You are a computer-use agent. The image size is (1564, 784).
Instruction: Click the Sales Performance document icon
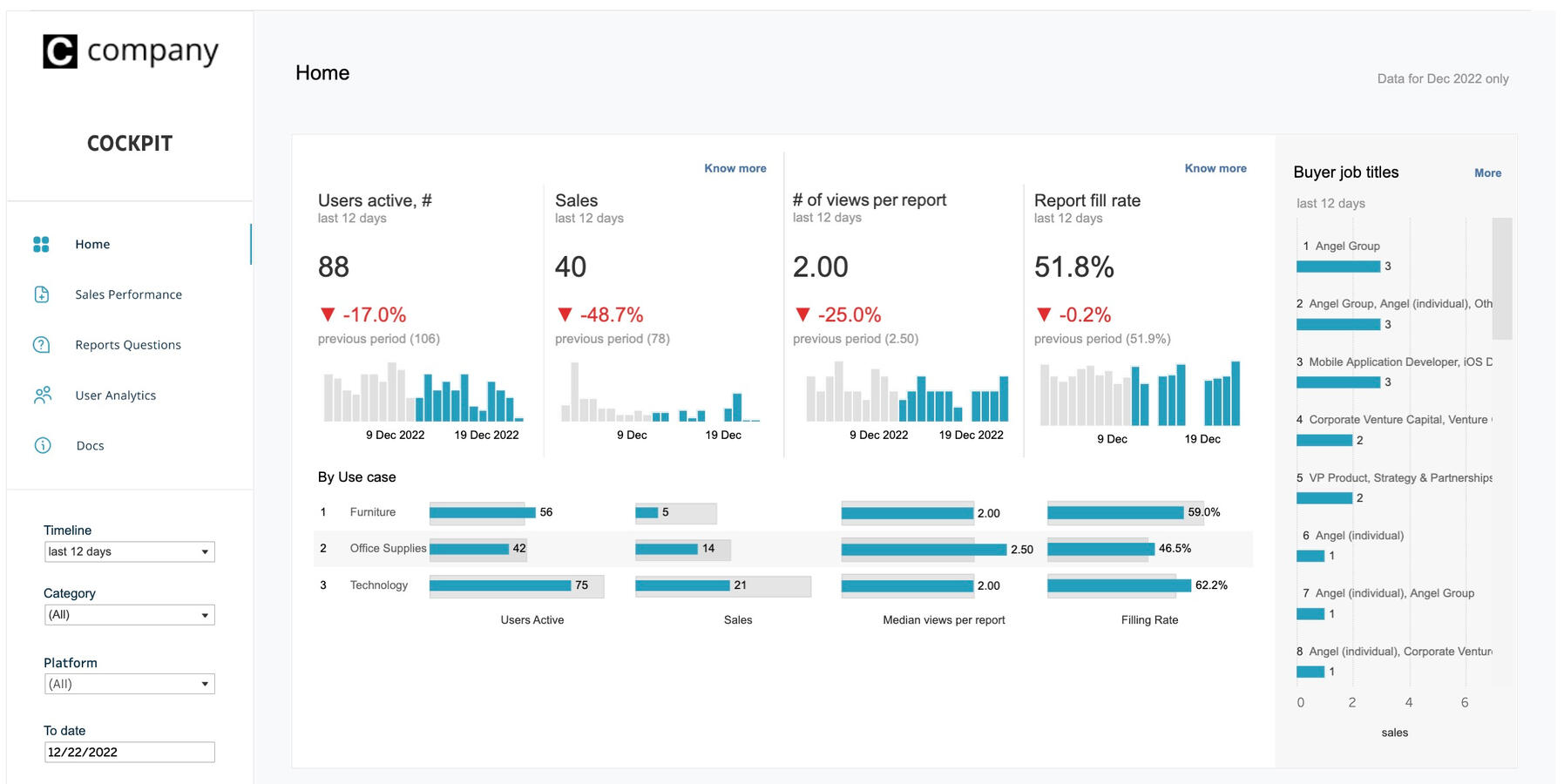pyautogui.click(x=41, y=294)
